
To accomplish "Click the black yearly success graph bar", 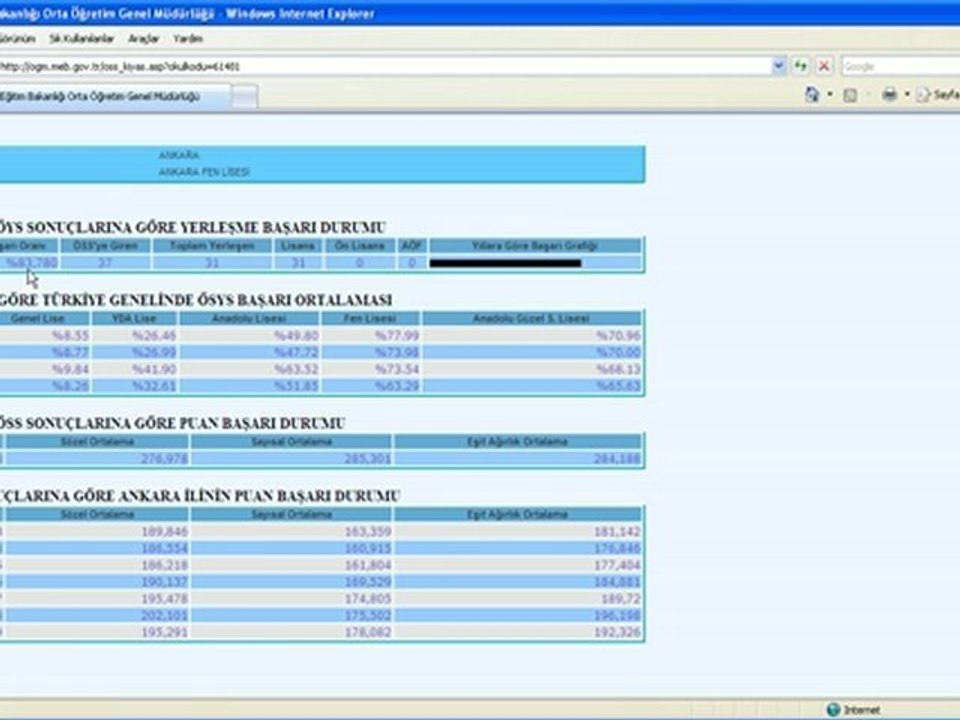I will click(506, 263).
